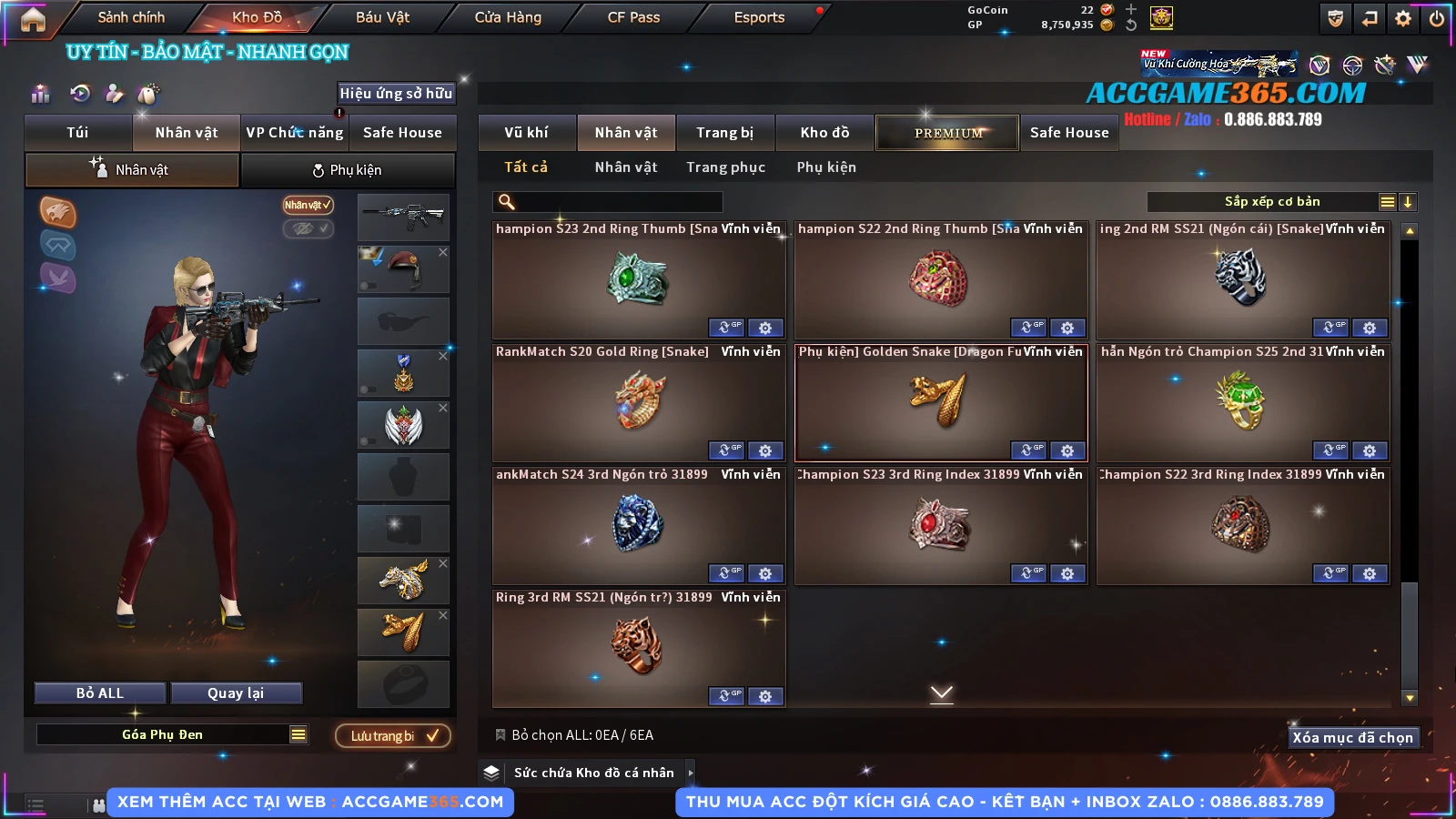Click the power exit icon

tap(1437, 18)
